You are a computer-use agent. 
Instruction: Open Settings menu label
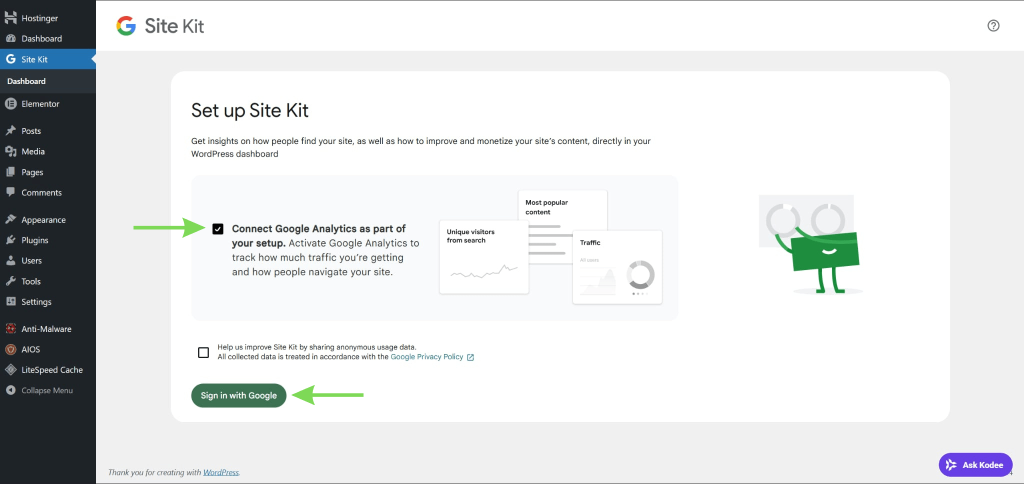pyautogui.click(x=37, y=302)
